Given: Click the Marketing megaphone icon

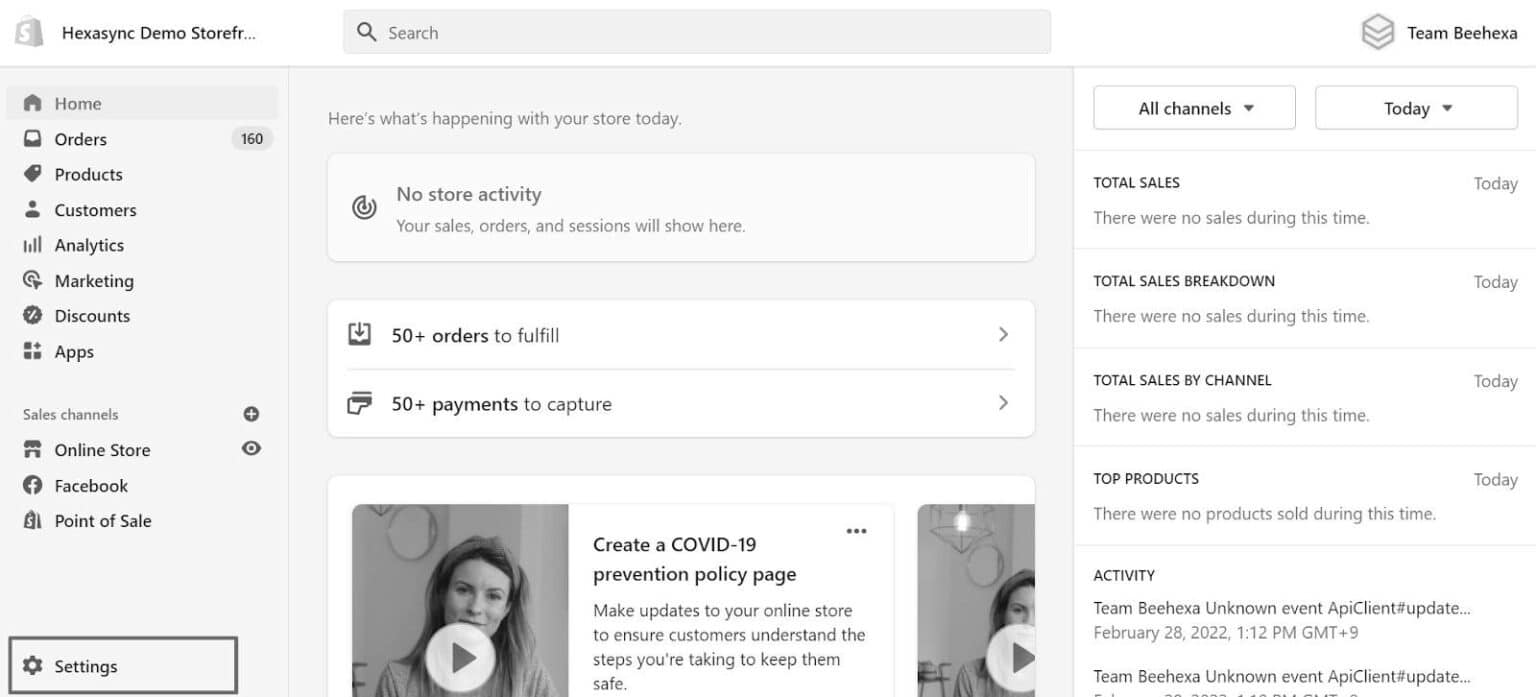Looking at the screenshot, I should [33, 281].
